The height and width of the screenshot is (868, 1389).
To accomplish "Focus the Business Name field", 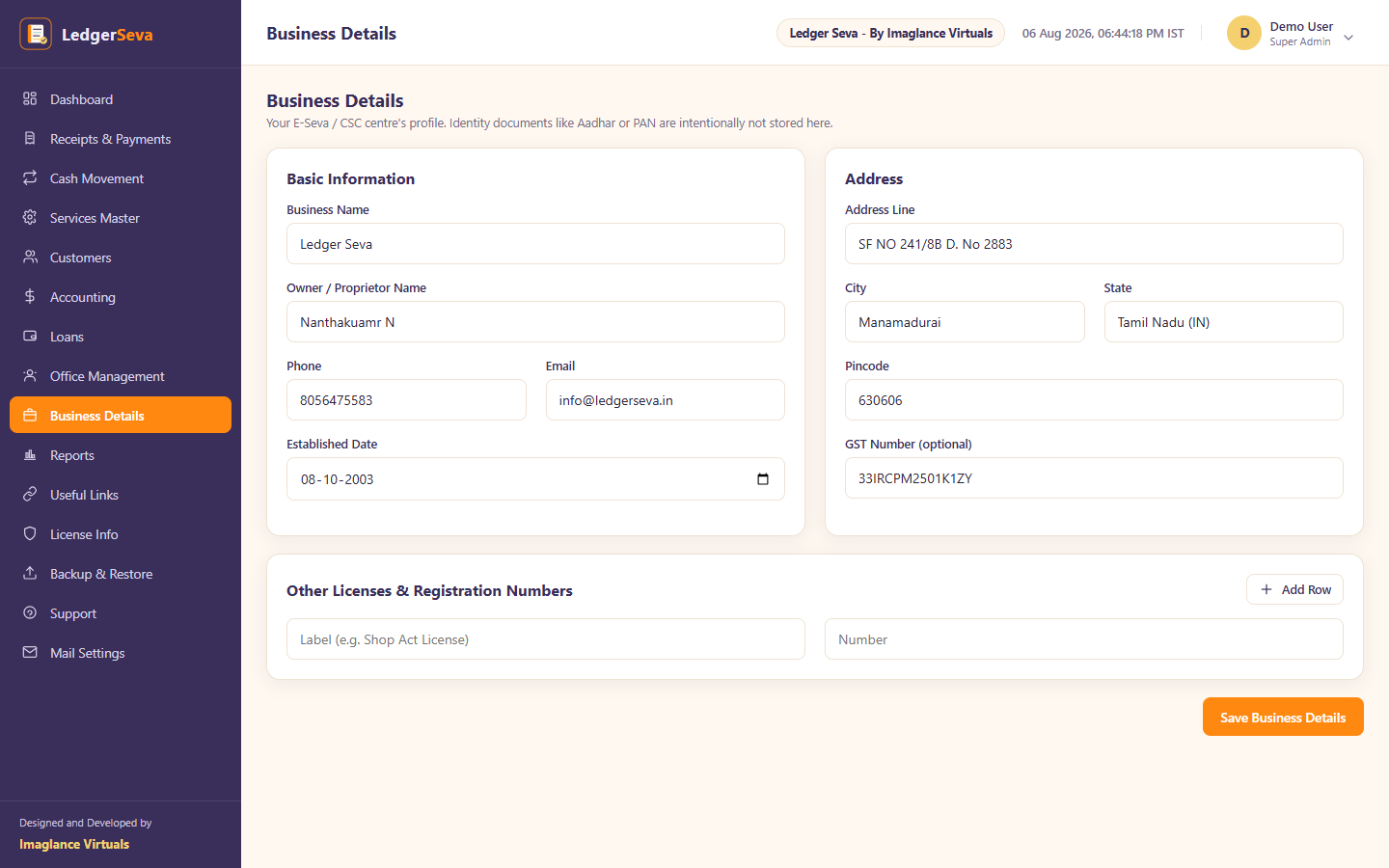I will click(535, 244).
